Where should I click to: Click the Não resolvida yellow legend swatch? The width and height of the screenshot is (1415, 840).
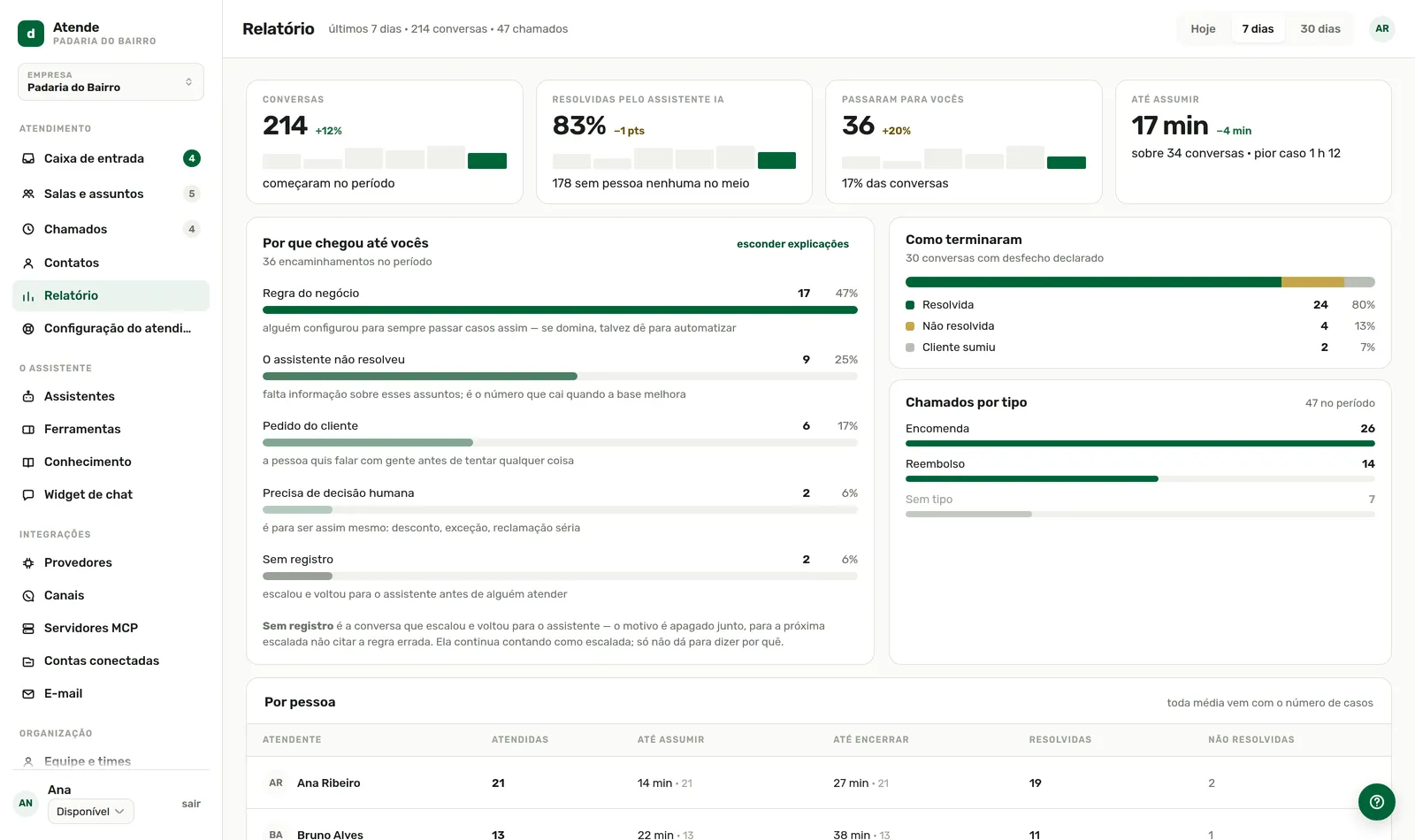coord(910,326)
